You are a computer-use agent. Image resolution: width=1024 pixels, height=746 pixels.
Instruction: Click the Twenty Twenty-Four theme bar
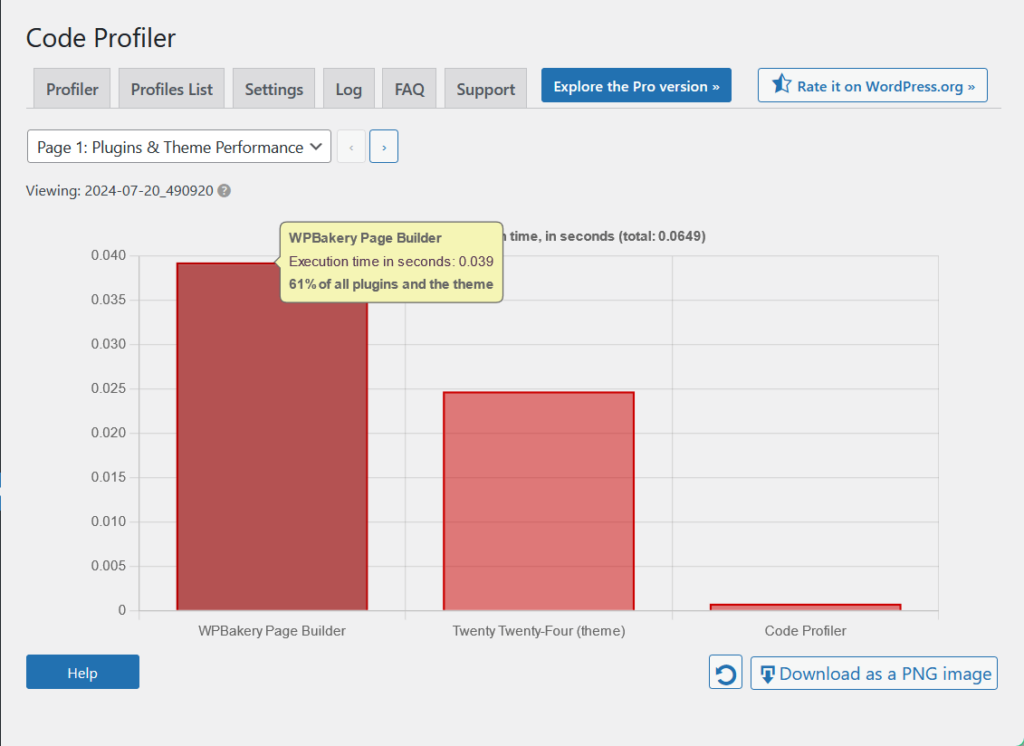tap(539, 502)
